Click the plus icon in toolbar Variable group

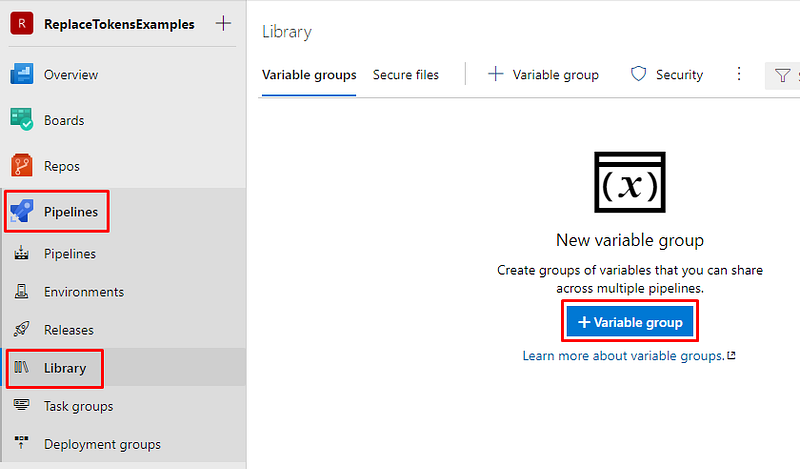[495, 74]
